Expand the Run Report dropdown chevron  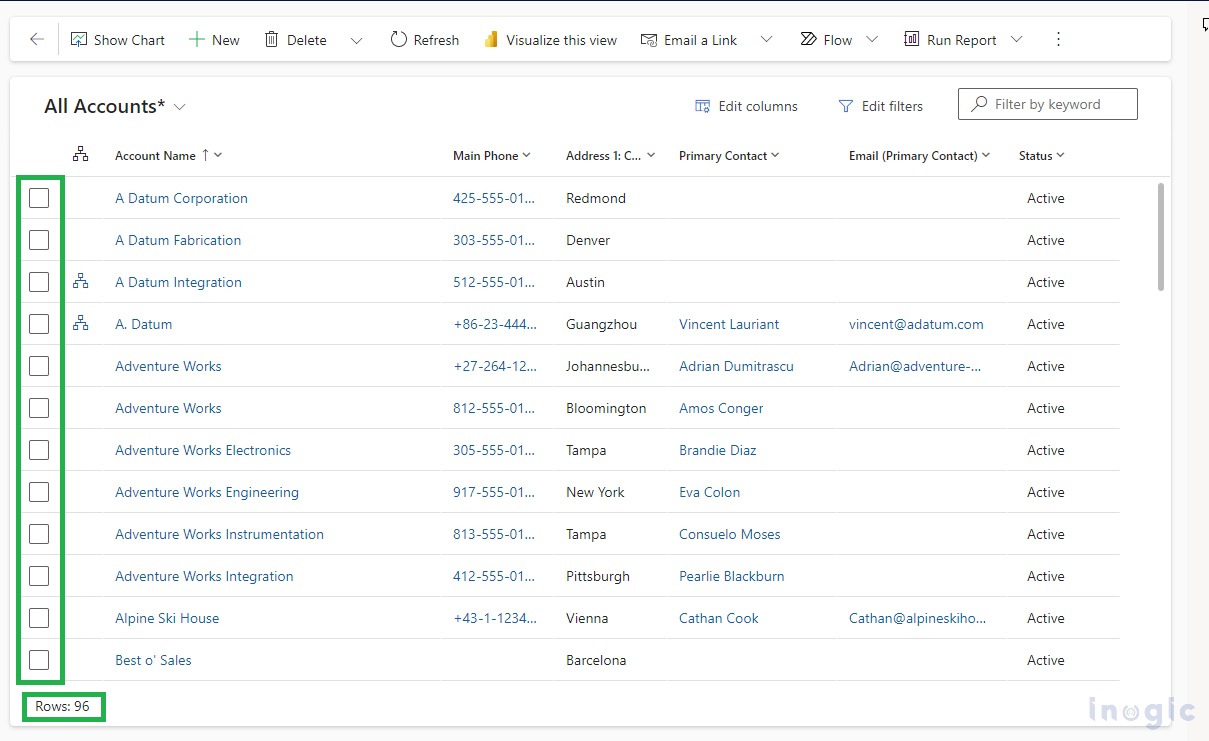tap(1017, 40)
